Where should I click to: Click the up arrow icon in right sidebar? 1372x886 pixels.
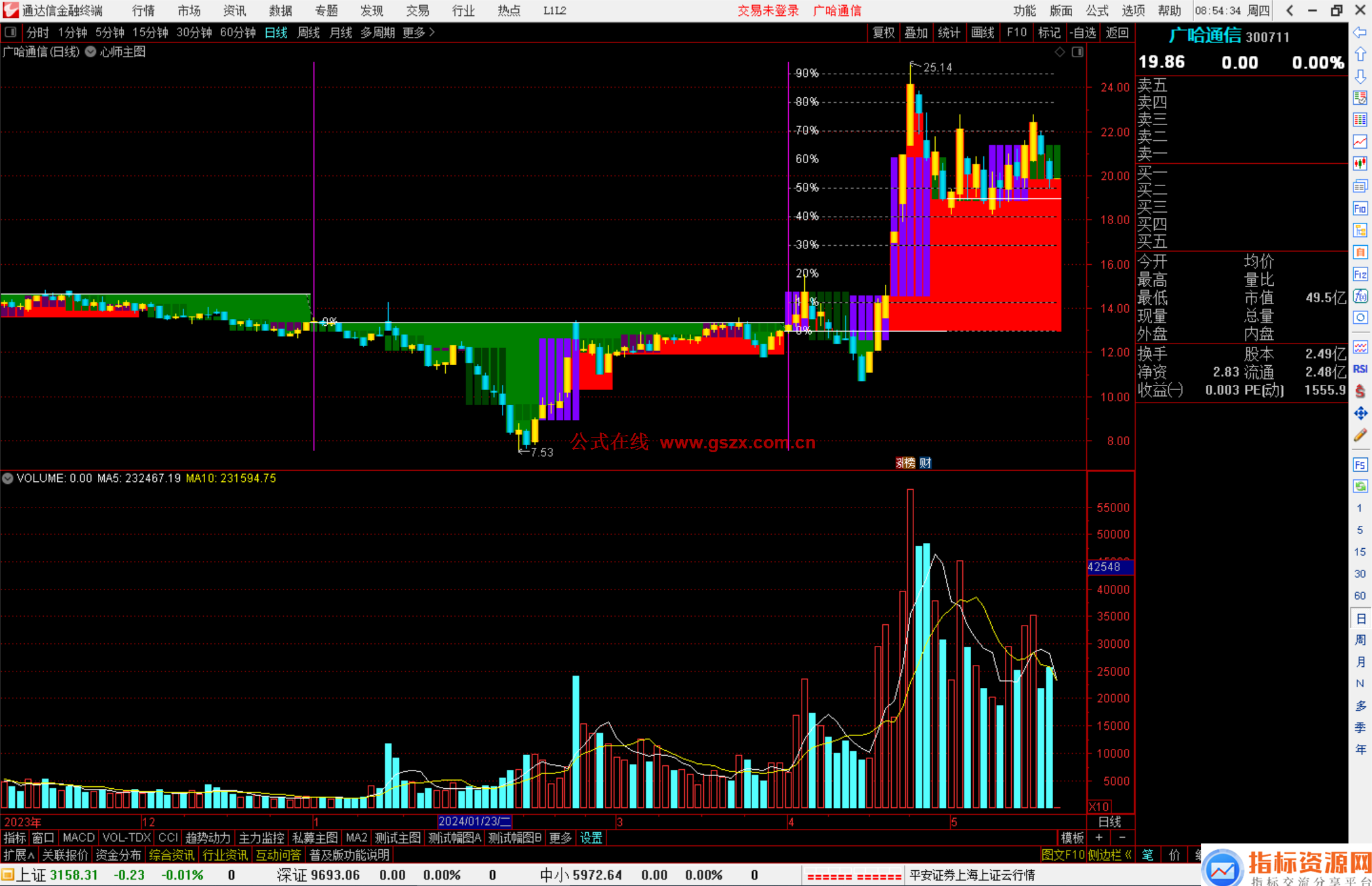1360,55
